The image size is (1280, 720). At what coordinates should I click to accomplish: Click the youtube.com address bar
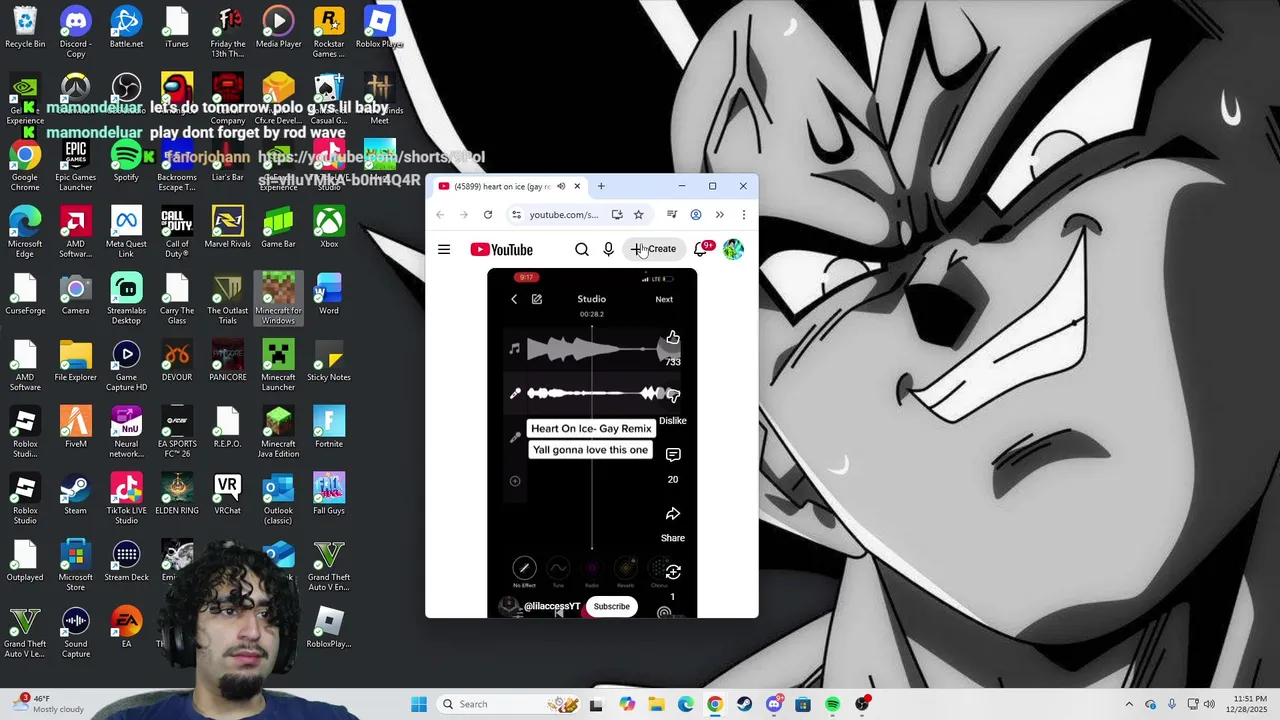564,214
